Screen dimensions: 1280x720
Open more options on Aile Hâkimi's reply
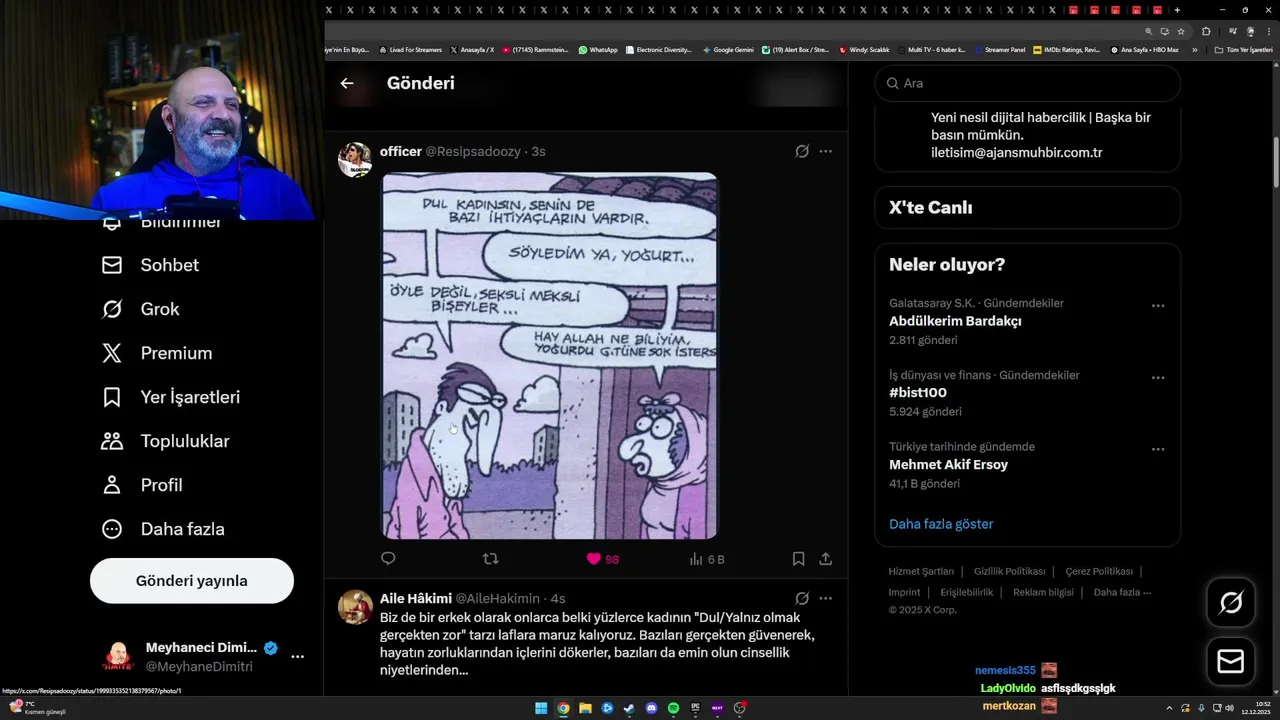click(825, 598)
